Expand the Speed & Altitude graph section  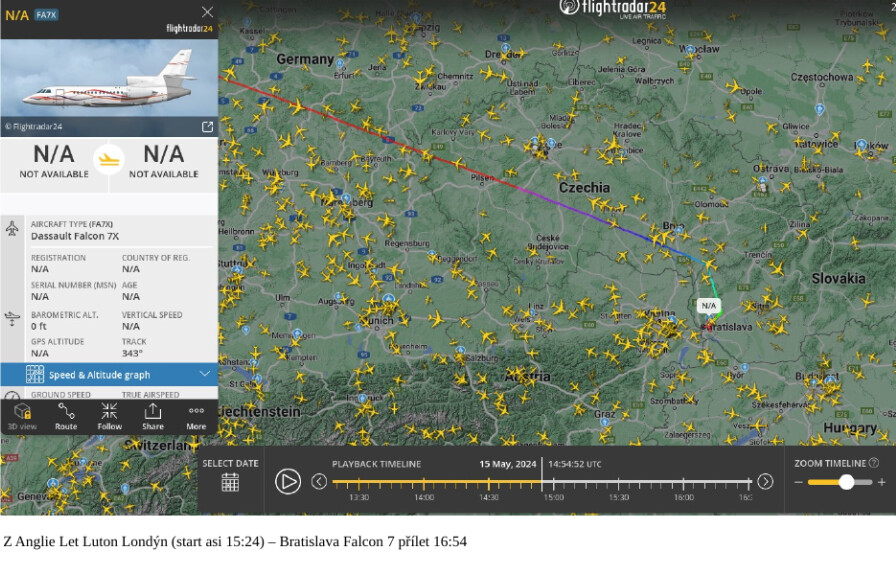(x=109, y=374)
